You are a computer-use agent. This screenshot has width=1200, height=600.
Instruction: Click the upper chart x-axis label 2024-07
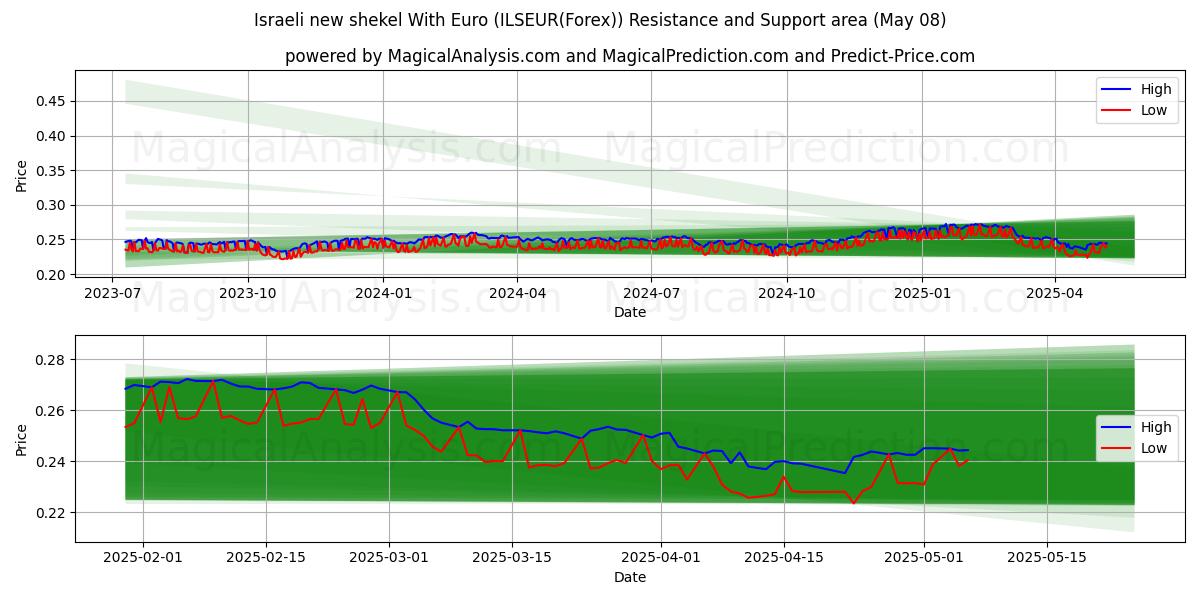point(651,294)
